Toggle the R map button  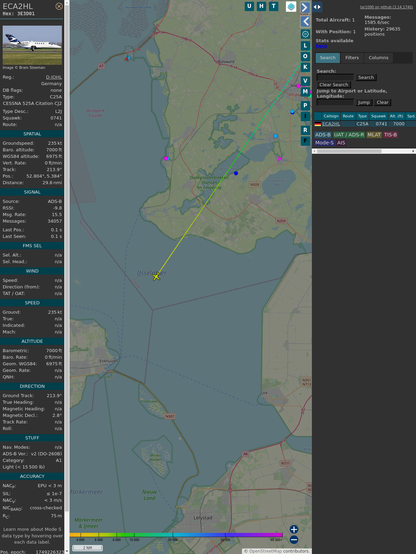305,130
